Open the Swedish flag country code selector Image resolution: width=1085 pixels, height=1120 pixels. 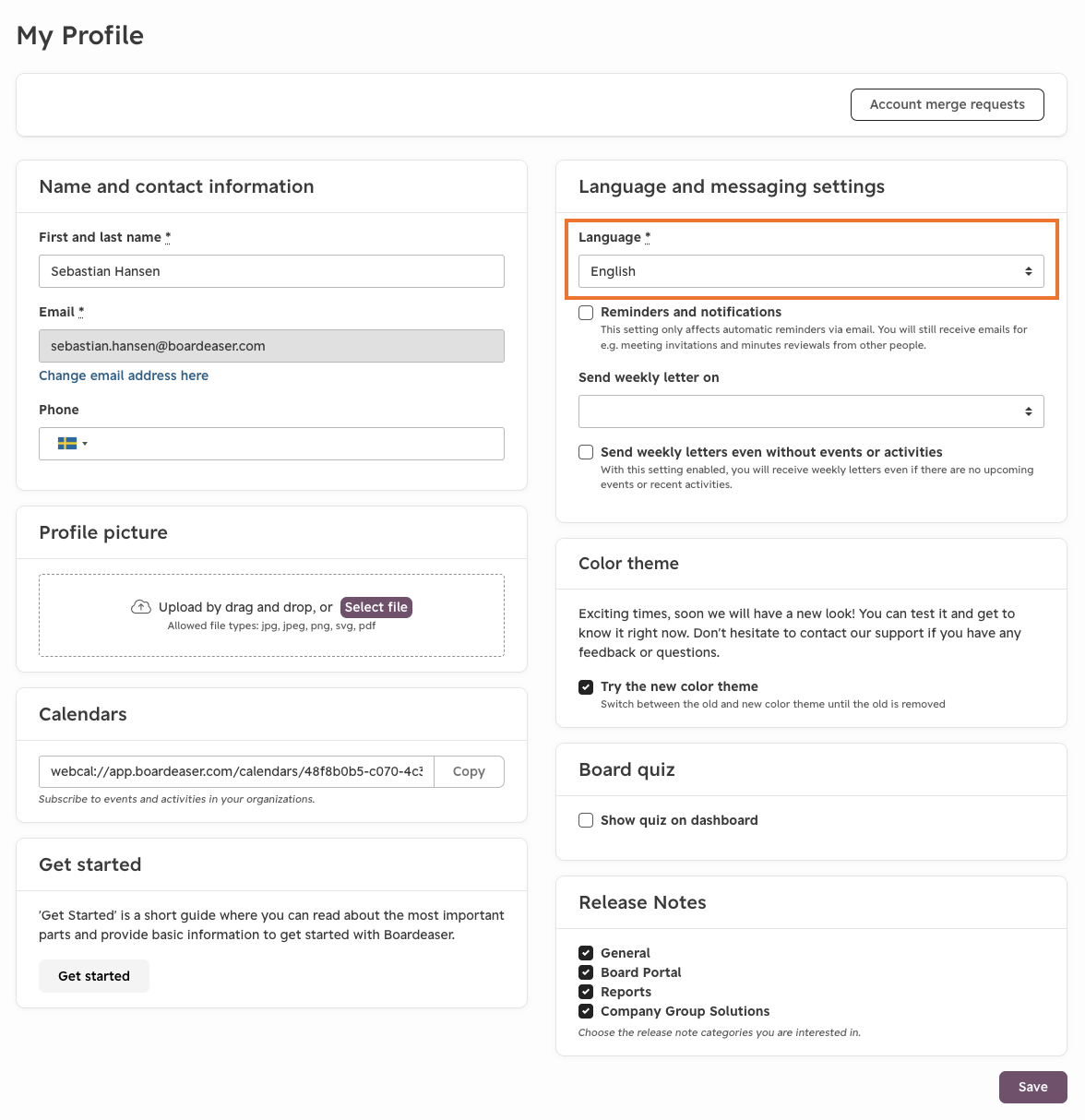click(x=72, y=444)
